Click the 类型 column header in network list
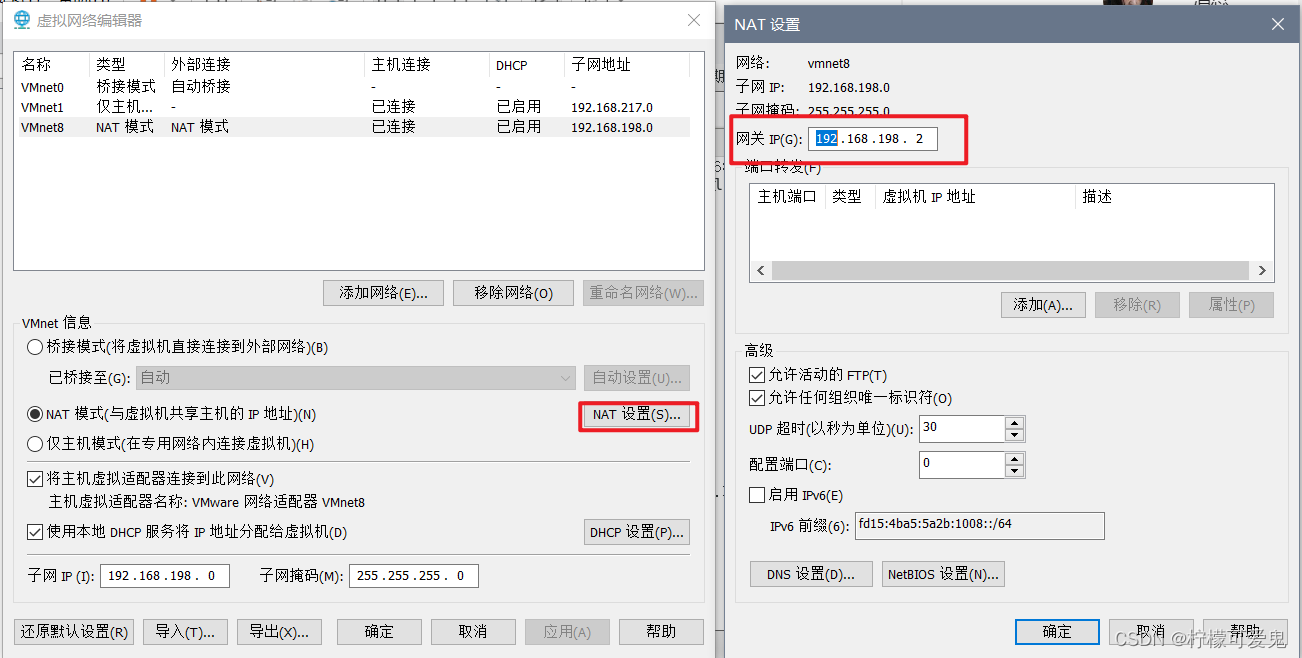Screen dimensions: 1302x658 (x=126, y=64)
